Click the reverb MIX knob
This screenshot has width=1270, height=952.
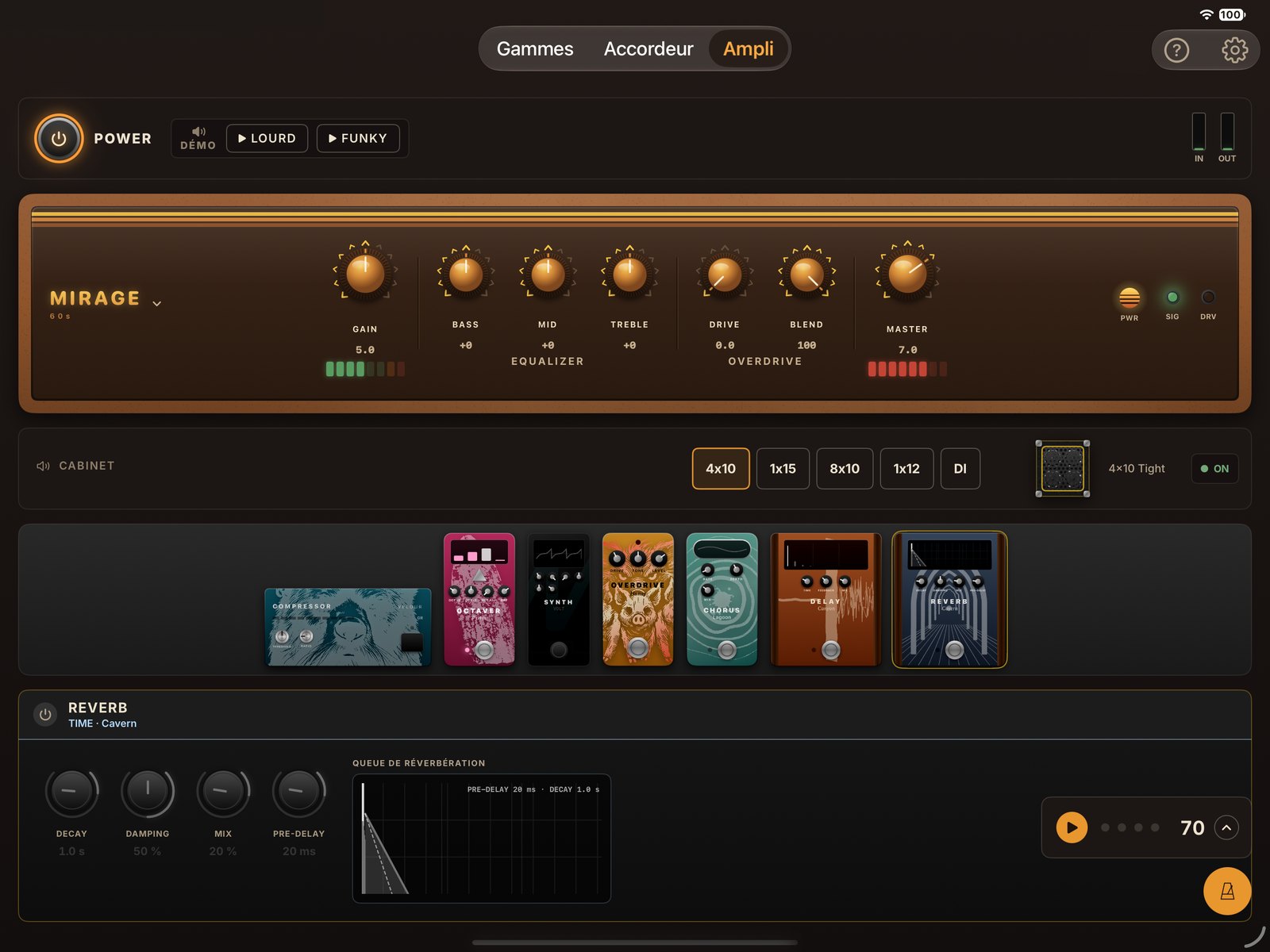click(x=223, y=791)
